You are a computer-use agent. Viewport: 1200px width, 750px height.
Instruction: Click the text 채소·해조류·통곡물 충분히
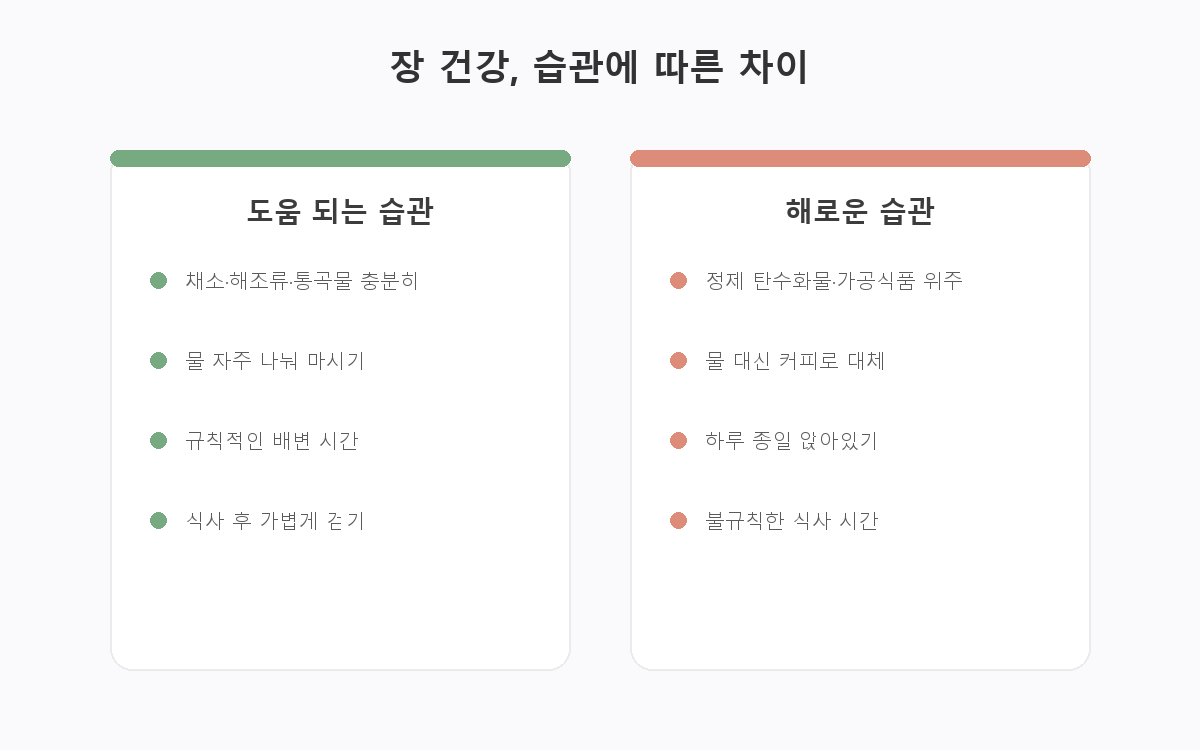coord(302,281)
